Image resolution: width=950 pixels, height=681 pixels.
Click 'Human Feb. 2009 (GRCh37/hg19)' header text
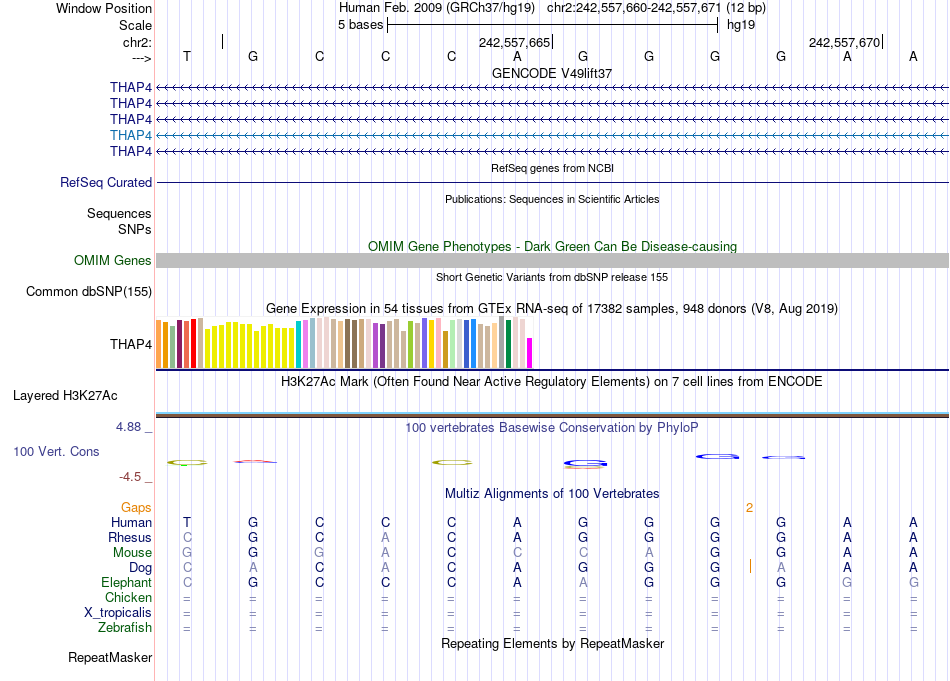pyautogui.click(x=437, y=8)
